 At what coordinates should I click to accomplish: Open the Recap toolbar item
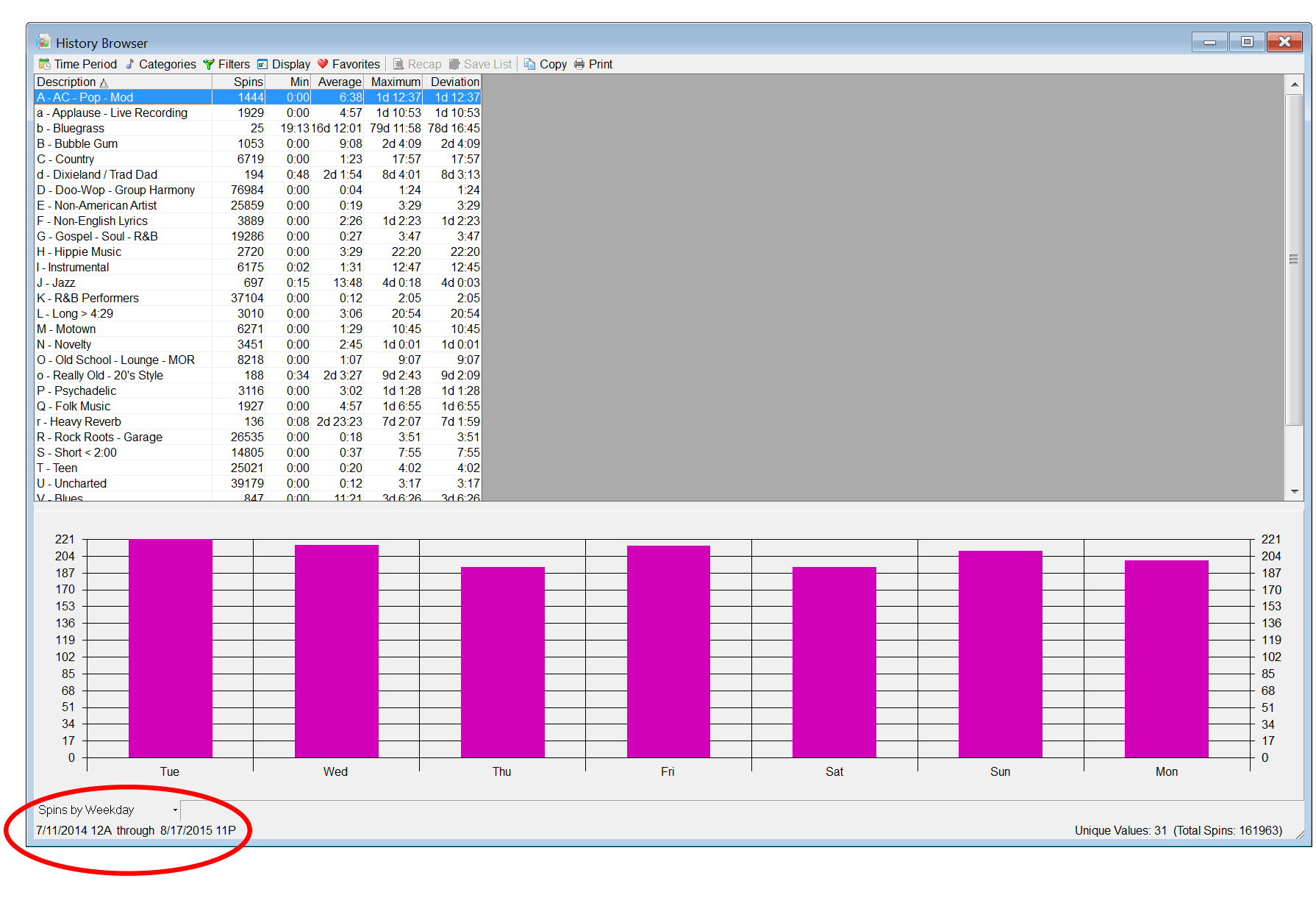pos(417,64)
